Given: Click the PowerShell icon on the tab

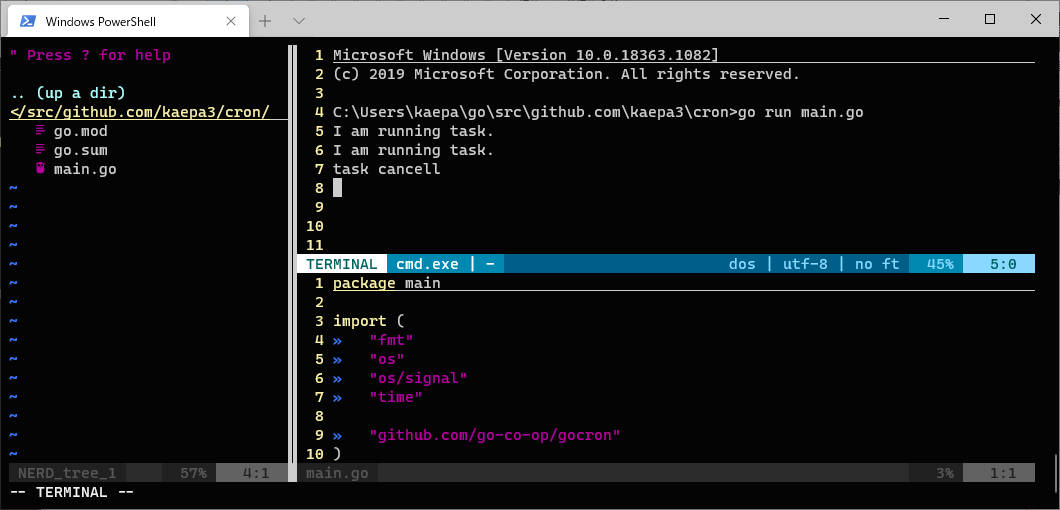Looking at the screenshot, I should coord(28,21).
